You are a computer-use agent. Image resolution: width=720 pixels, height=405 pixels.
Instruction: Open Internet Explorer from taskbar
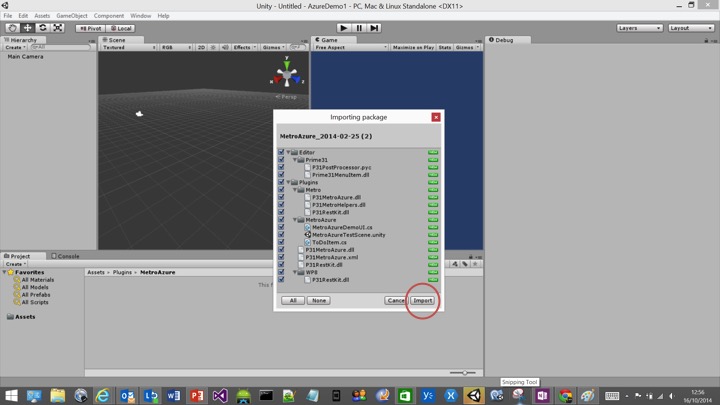(x=102, y=395)
